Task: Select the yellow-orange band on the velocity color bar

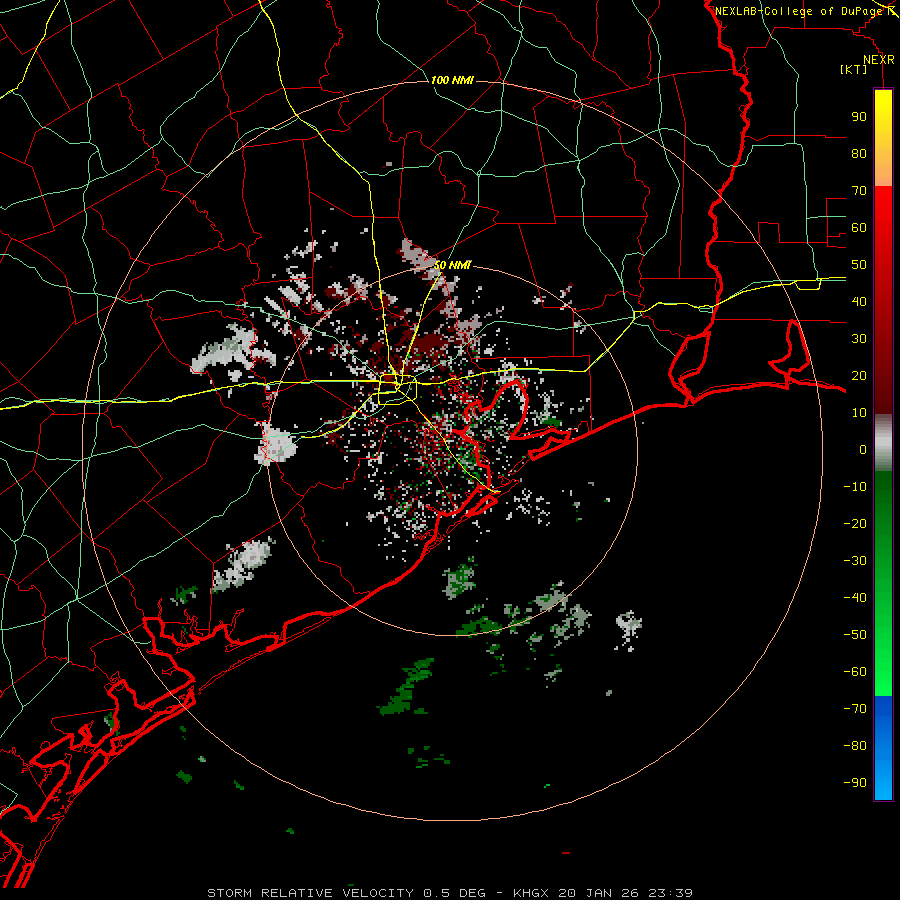Action: click(883, 138)
